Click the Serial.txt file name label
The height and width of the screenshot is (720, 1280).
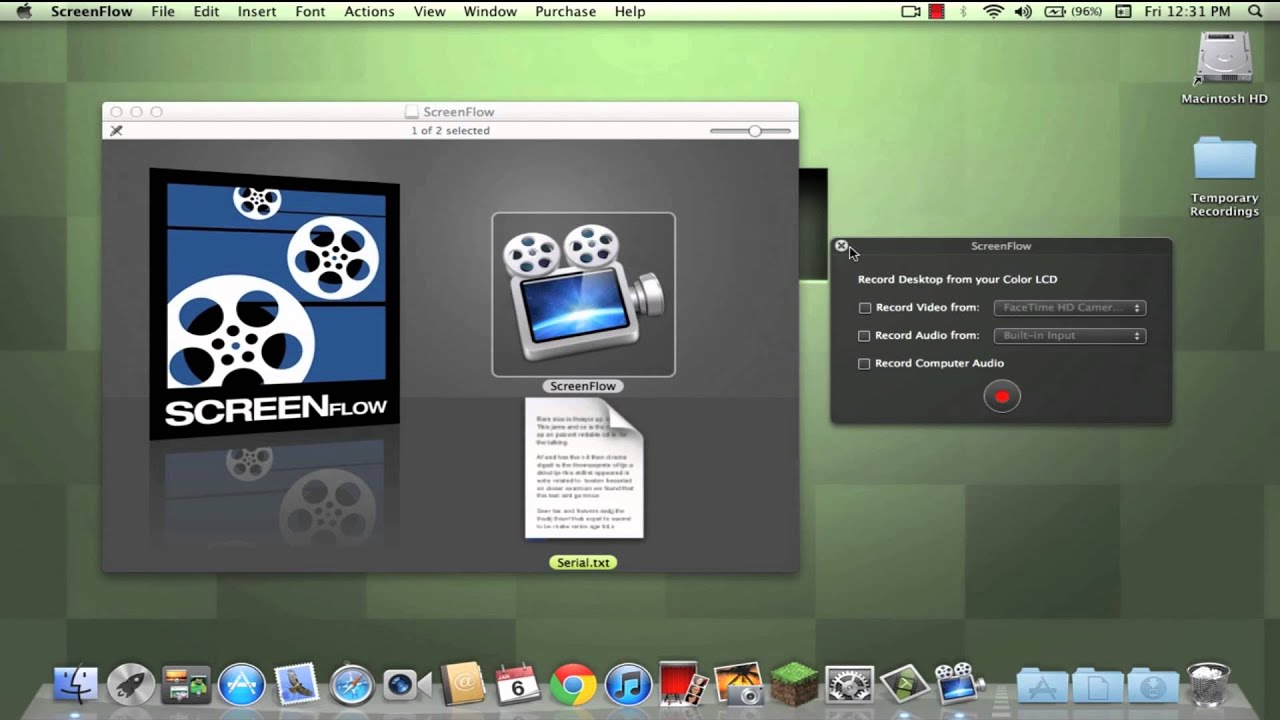tap(583, 563)
